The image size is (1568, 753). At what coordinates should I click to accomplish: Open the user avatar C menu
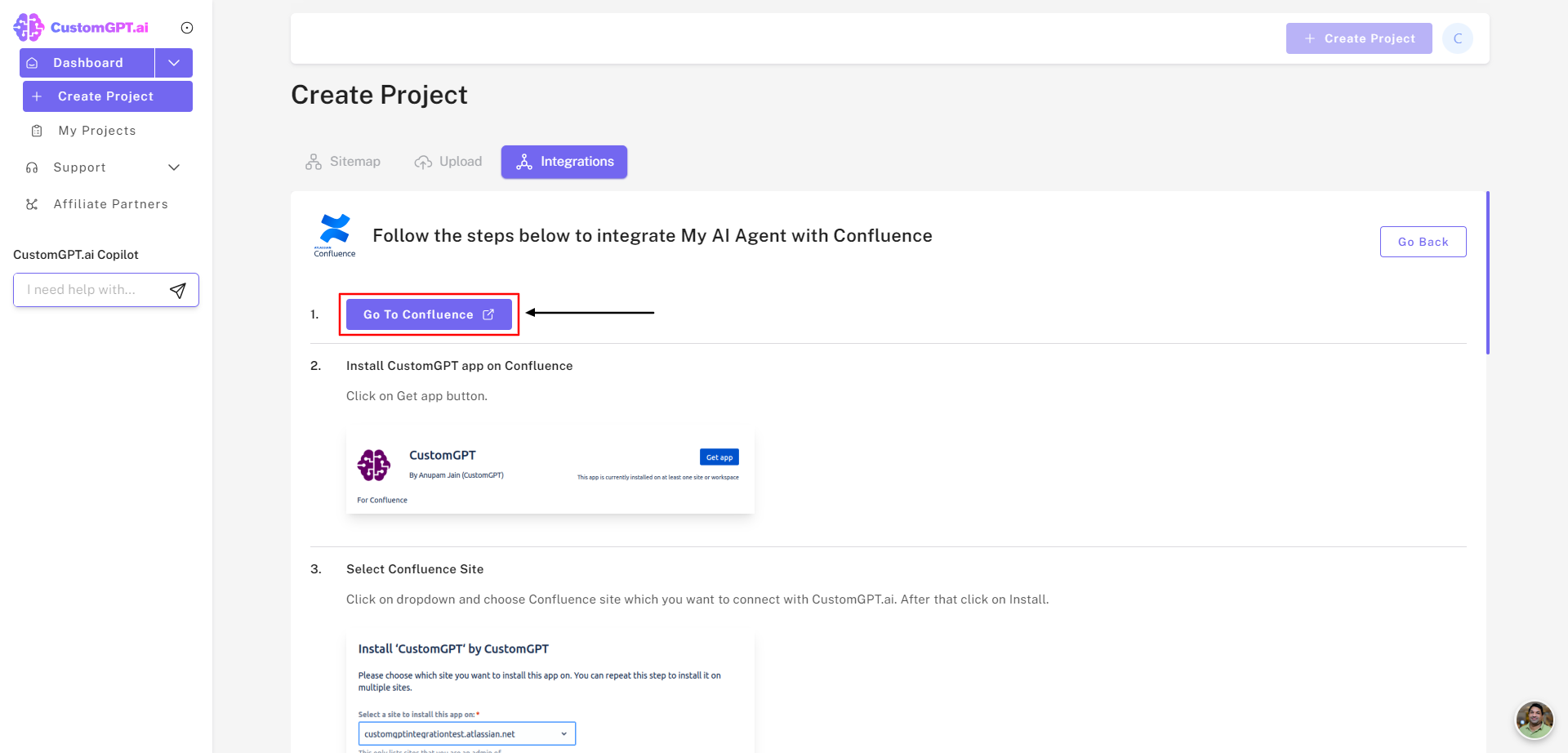tap(1458, 38)
